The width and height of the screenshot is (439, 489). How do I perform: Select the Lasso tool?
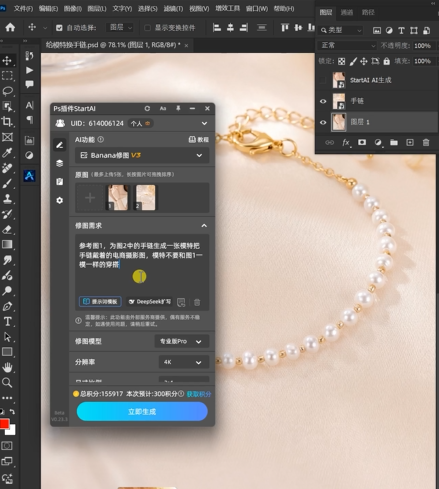(x=7, y=91)
